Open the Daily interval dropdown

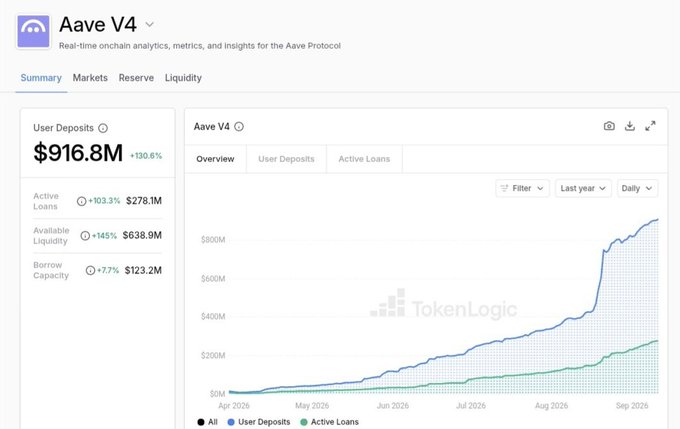click(x=637, y=188)
